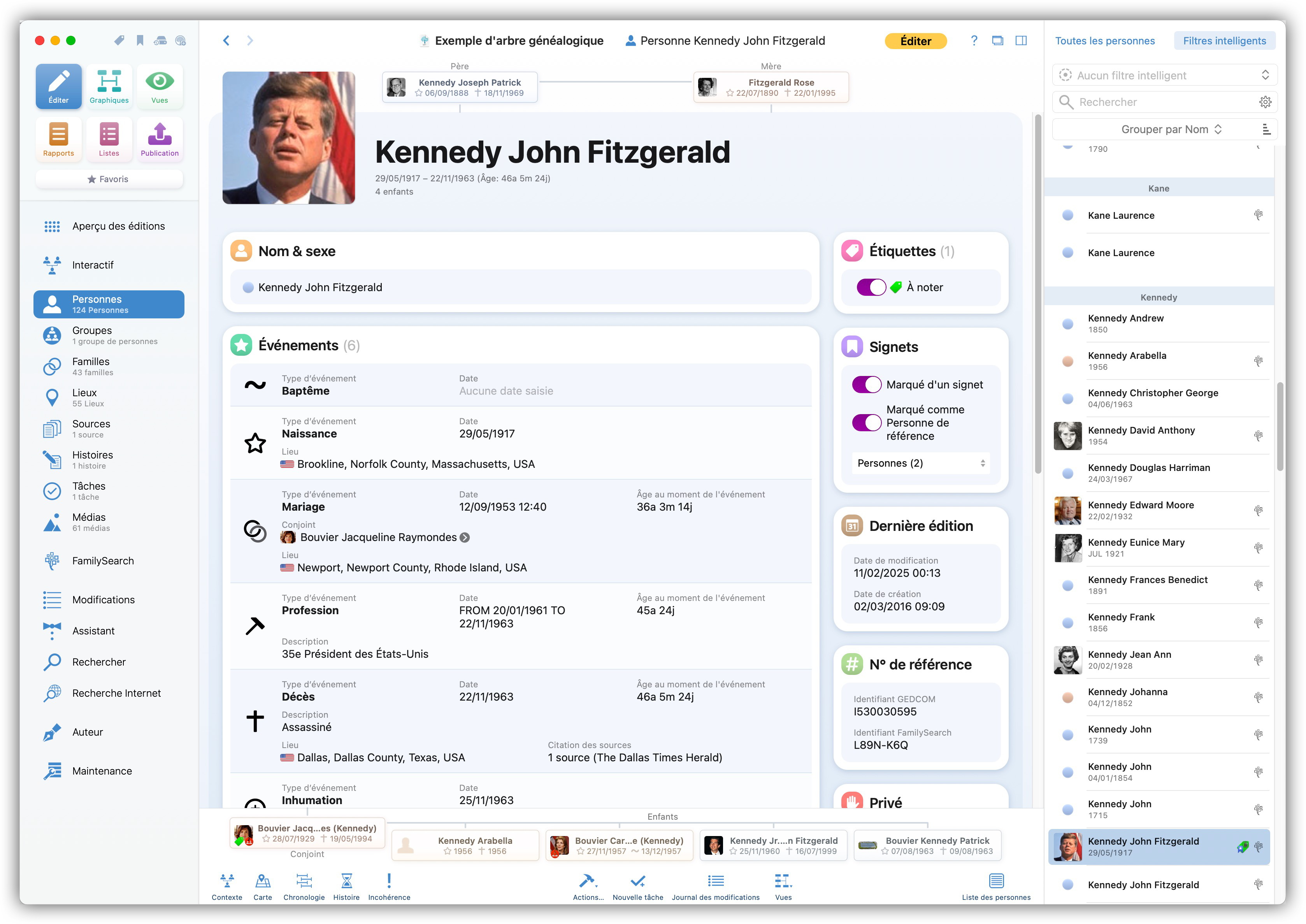Image resolution: width=1306 pixels, height=924 pixels.
Task: Open child Kennedy Jr....n Fitzgerald card
Action: click(773, 845)
